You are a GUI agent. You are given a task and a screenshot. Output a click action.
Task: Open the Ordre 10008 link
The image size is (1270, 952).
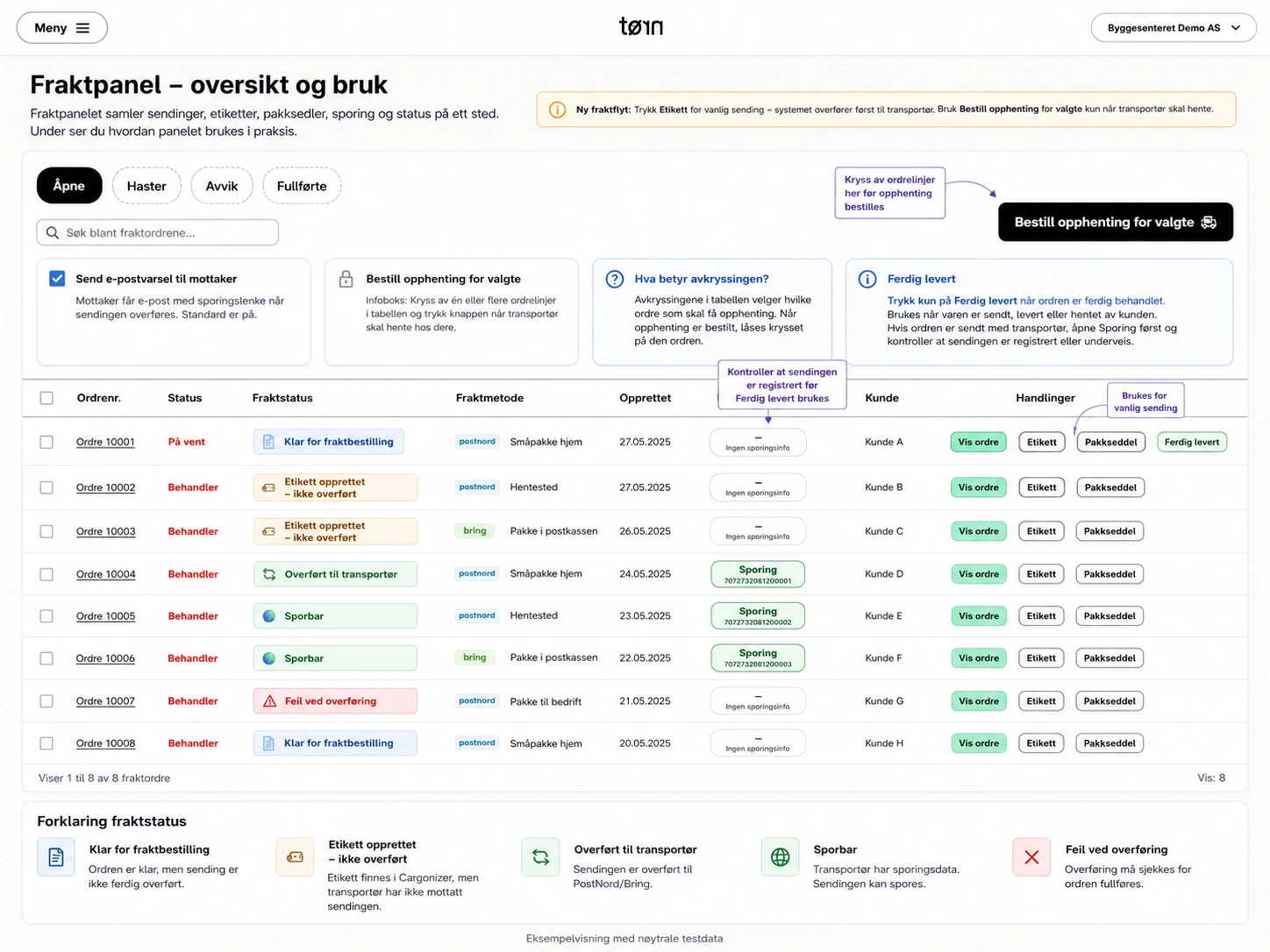(106, 743)
